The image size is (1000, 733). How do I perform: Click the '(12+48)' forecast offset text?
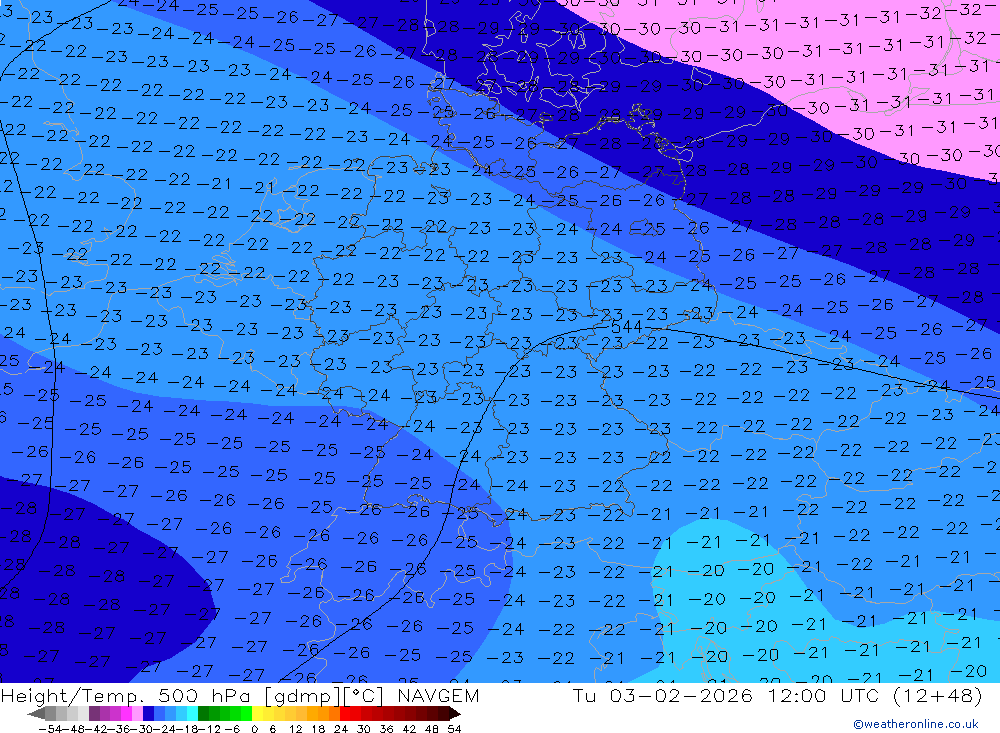[x=938, y=695]
